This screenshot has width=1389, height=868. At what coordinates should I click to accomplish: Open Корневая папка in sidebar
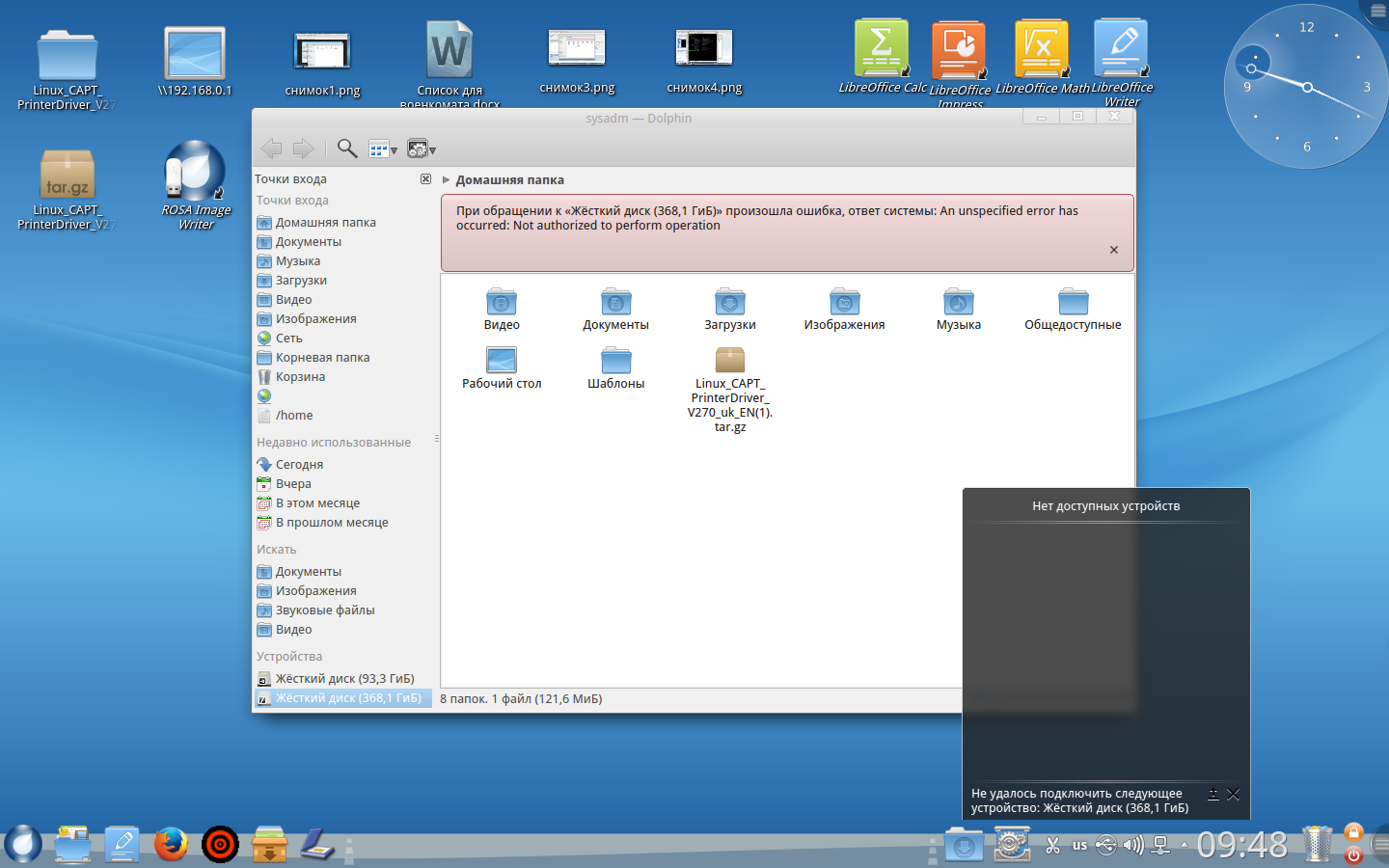343,358
